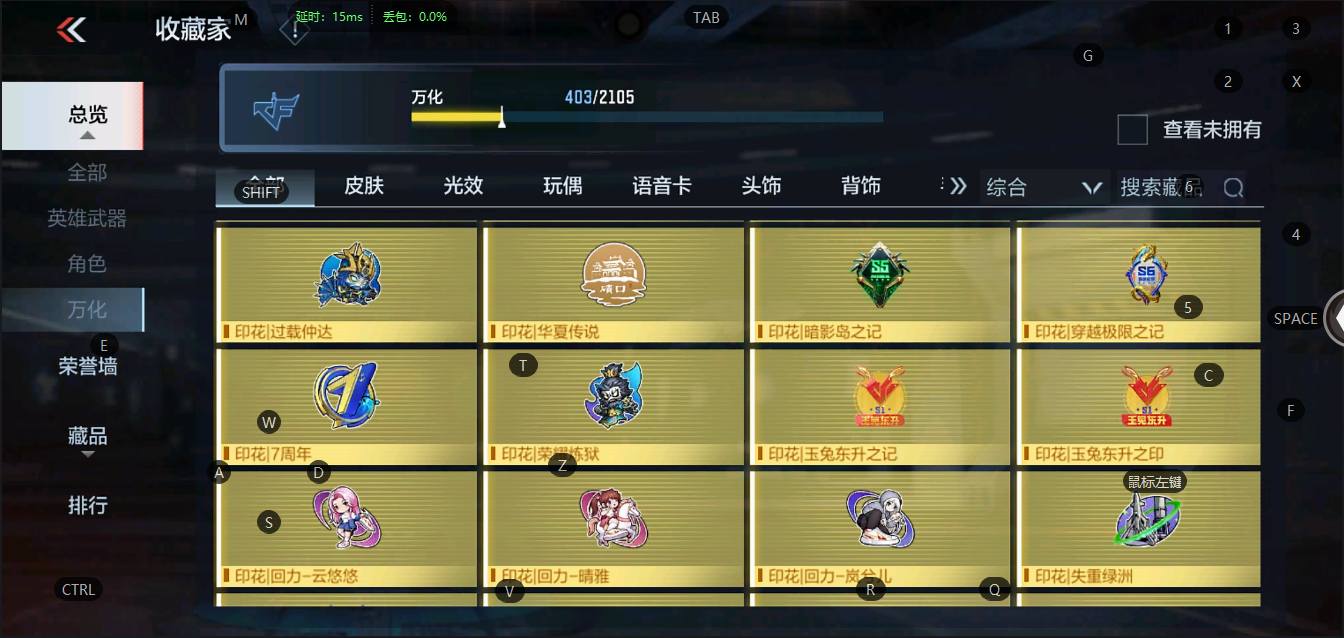Expand more category tabs with double chevron
1344x638 pixels.
click(958, 186)
